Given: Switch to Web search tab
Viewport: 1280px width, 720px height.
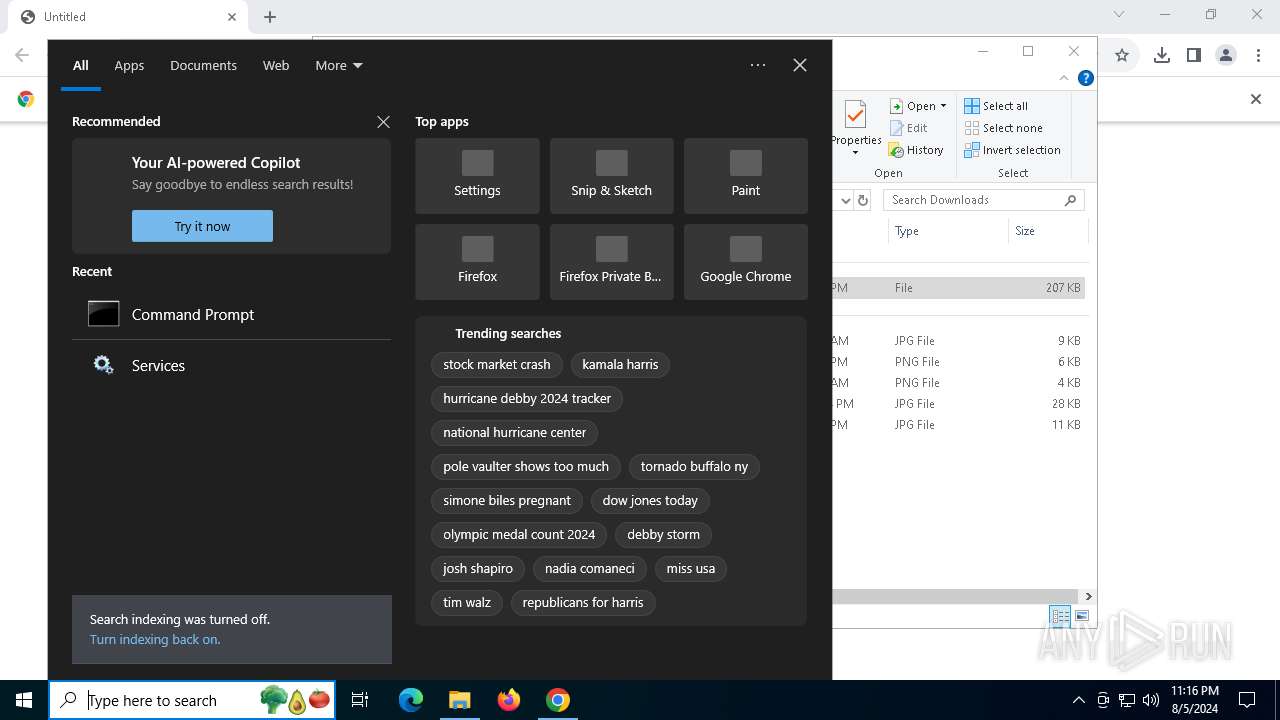Looking at the screenshot, I should click(x=276, y=65).
